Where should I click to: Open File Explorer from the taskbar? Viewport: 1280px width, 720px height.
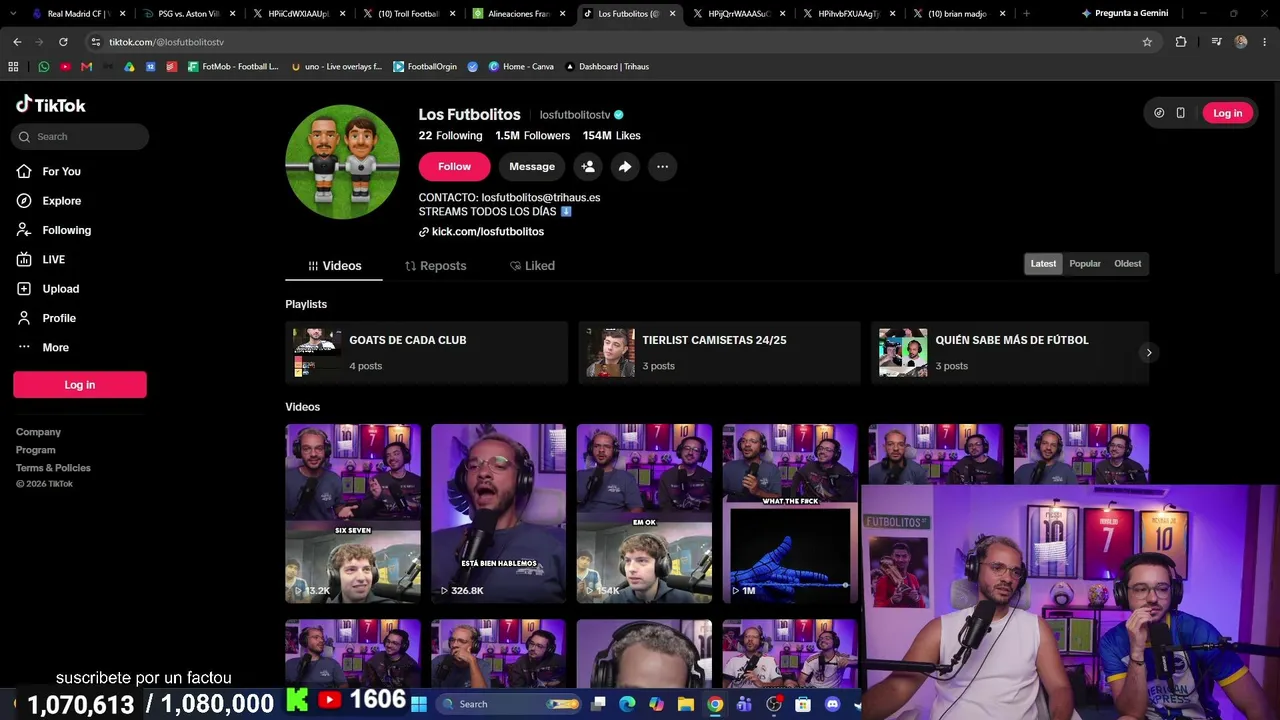click(x=686, y=704)
